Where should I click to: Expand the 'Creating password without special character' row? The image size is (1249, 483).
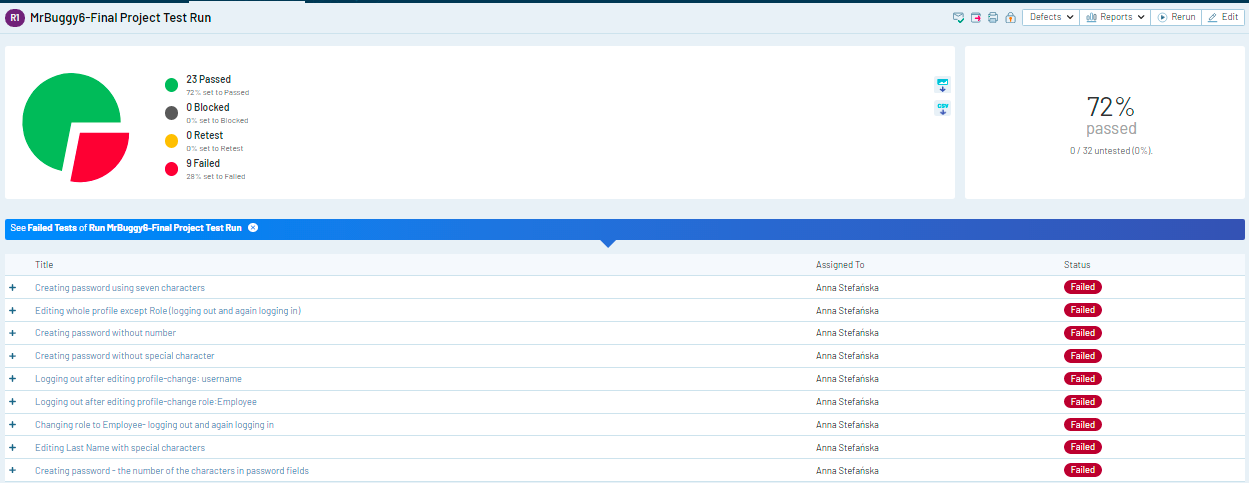tap(13, 356)
